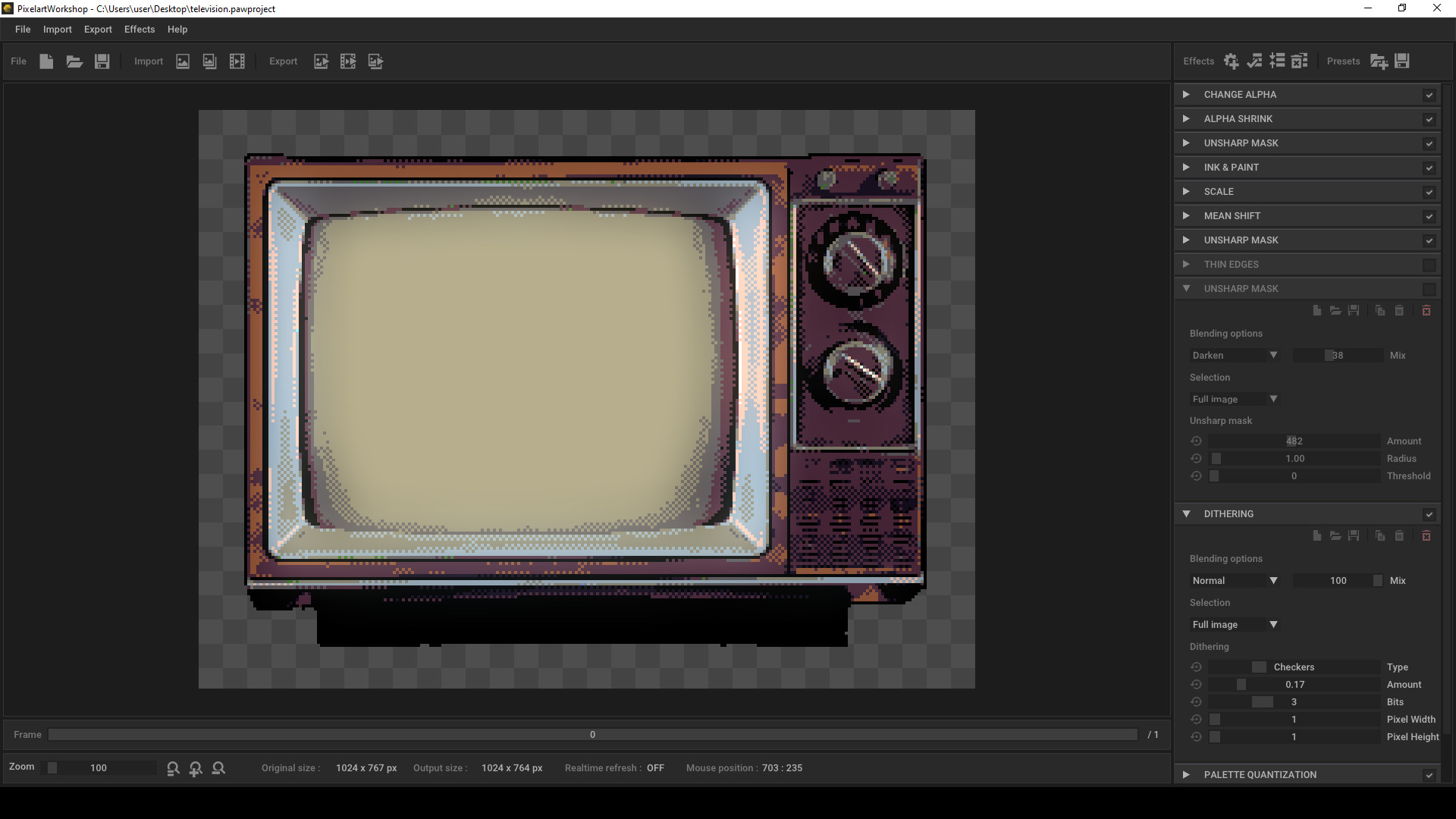Screen dimensions: 1456x819
Task: Open the Help menu
Action: (177, 30)
